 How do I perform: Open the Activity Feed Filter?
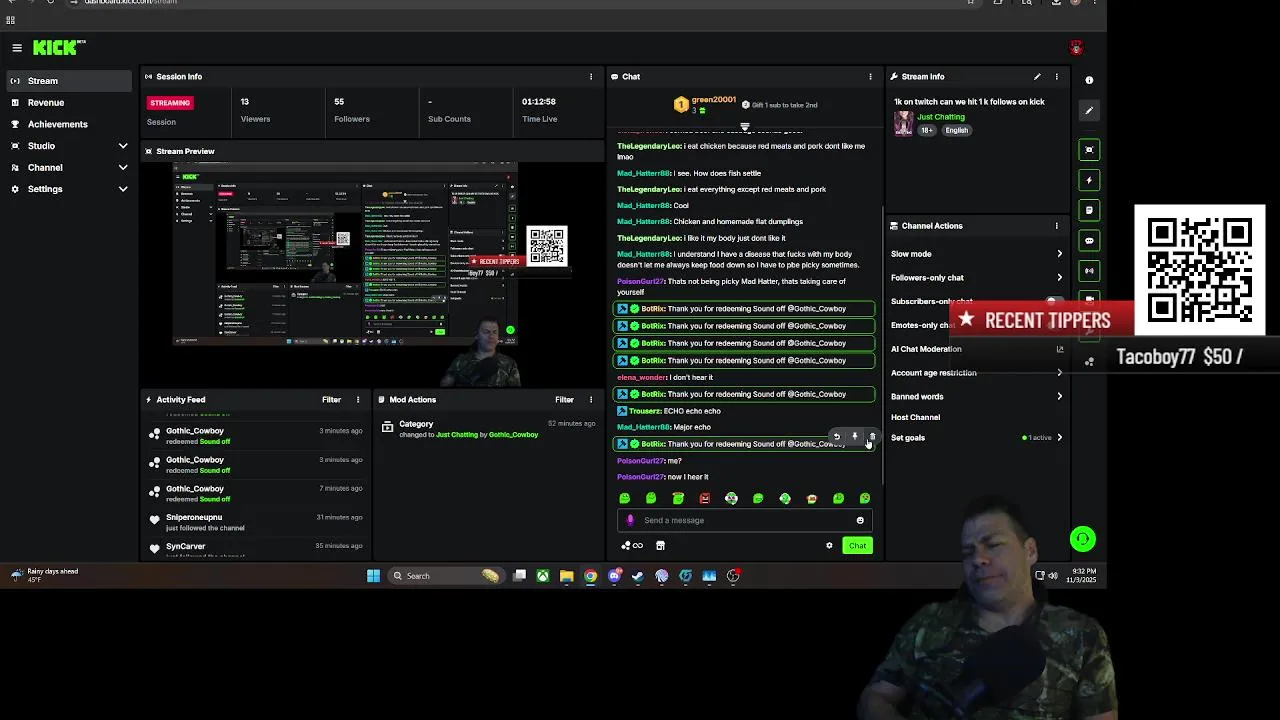[331, 400]
